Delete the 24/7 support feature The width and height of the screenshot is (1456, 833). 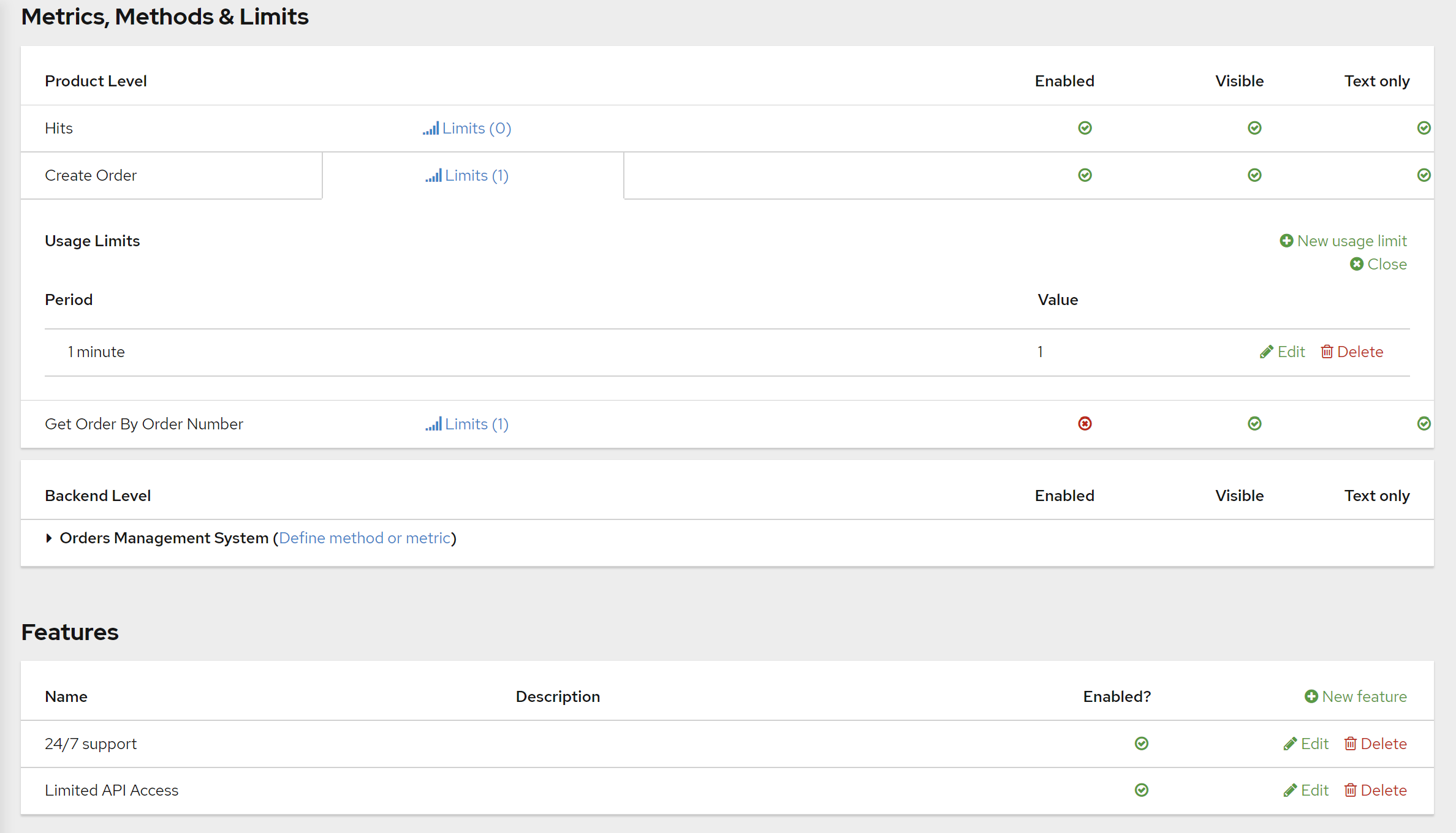1375,744
